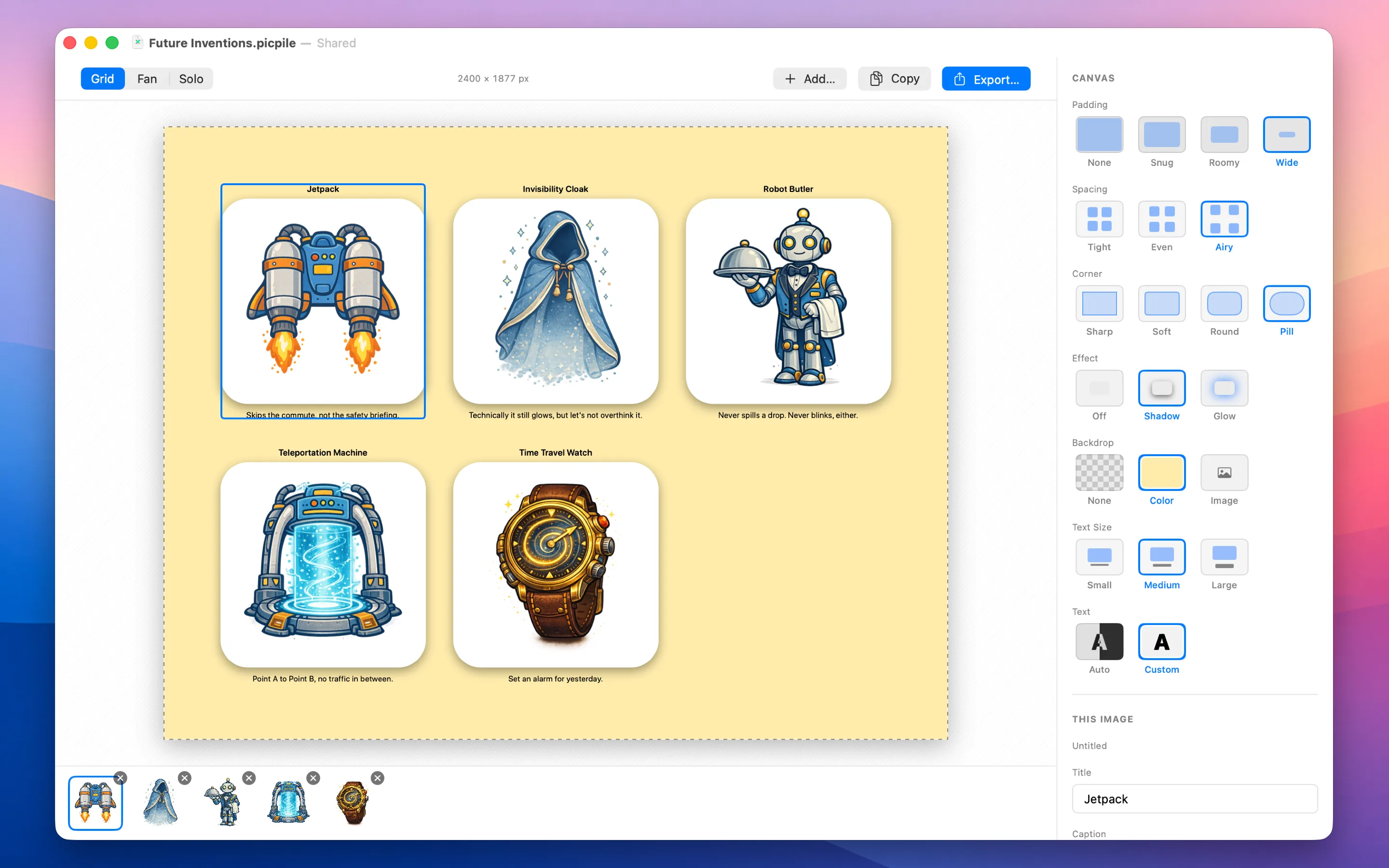Select Round corner option
Screen dimensions: 1389x868
coord(1224,303)
